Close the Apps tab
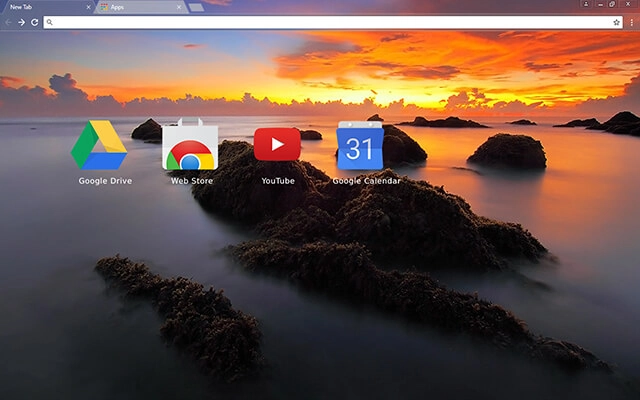 point(179,7)
